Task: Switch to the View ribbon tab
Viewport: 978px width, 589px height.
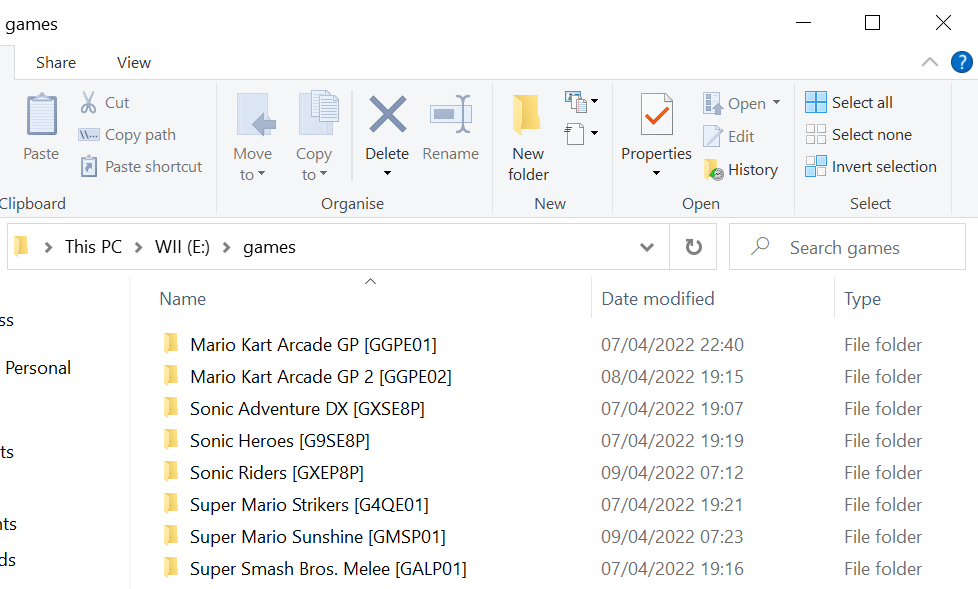Action: click(133, 62)
